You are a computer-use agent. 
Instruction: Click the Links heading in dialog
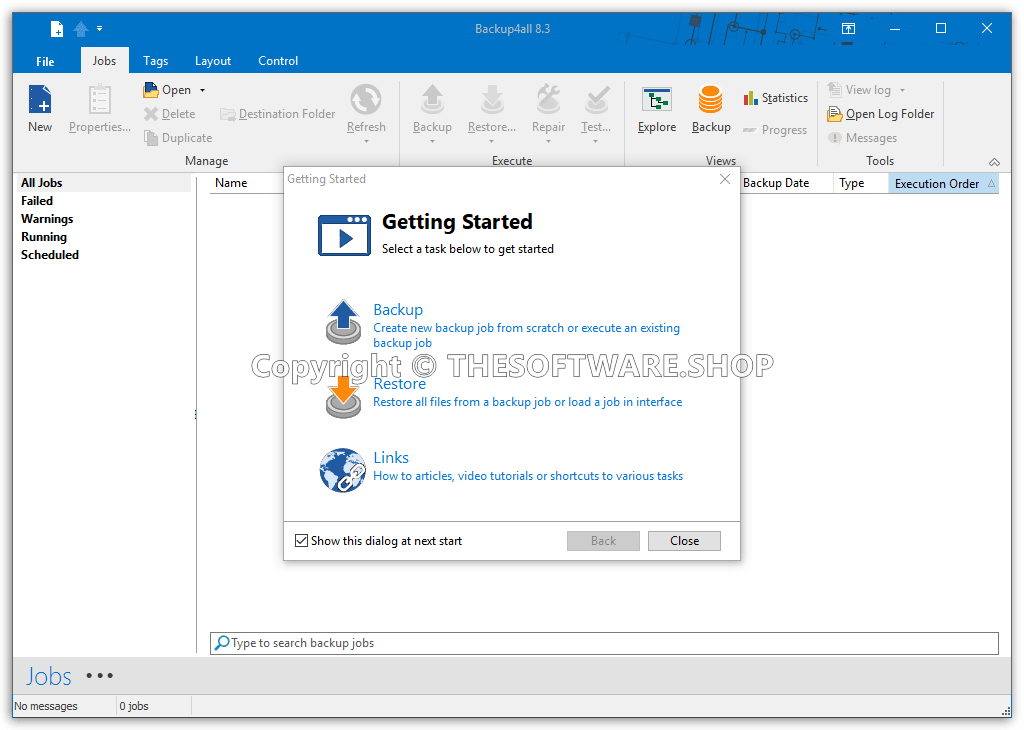coord(391,458)
